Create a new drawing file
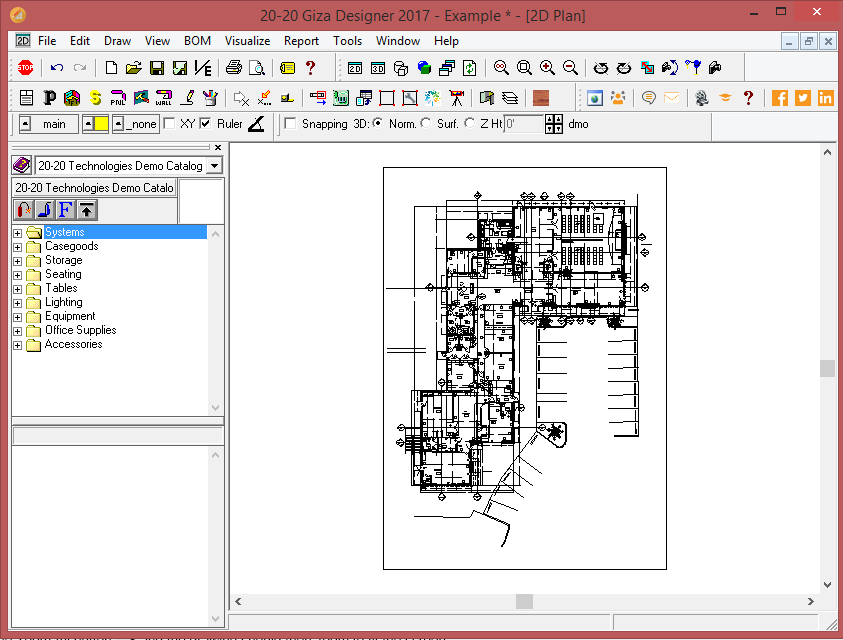The width and height of the screenshot is (843, 640). point(111,68)
